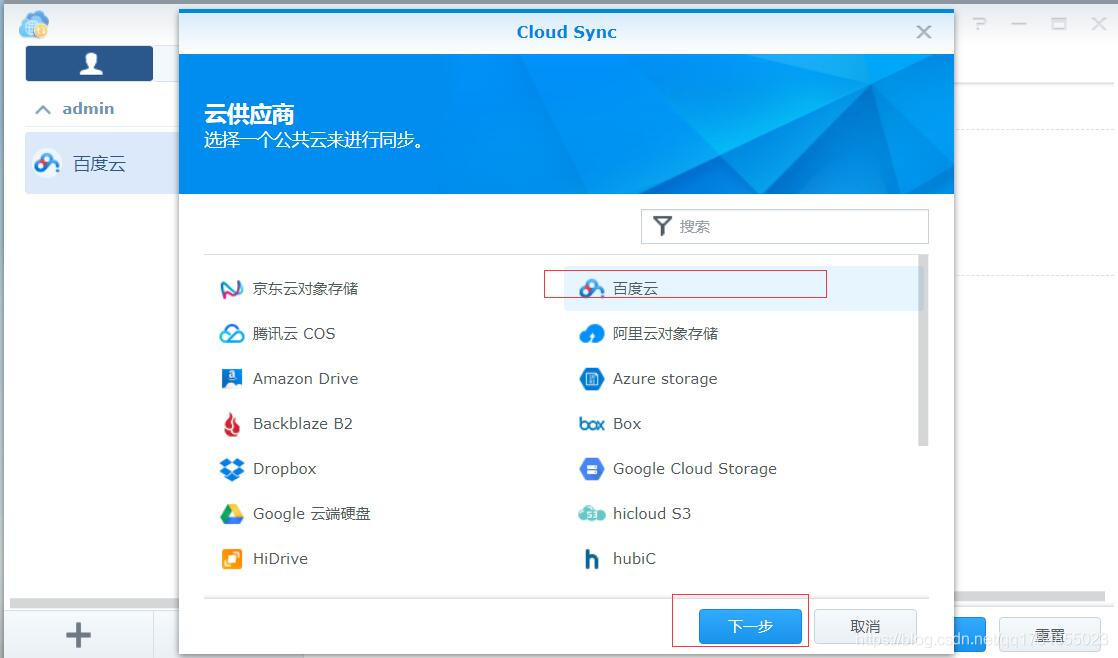Pick the Box logo icon
Image resolution: width=1118 pixels, height=658 pixels.
pos(591,423)
